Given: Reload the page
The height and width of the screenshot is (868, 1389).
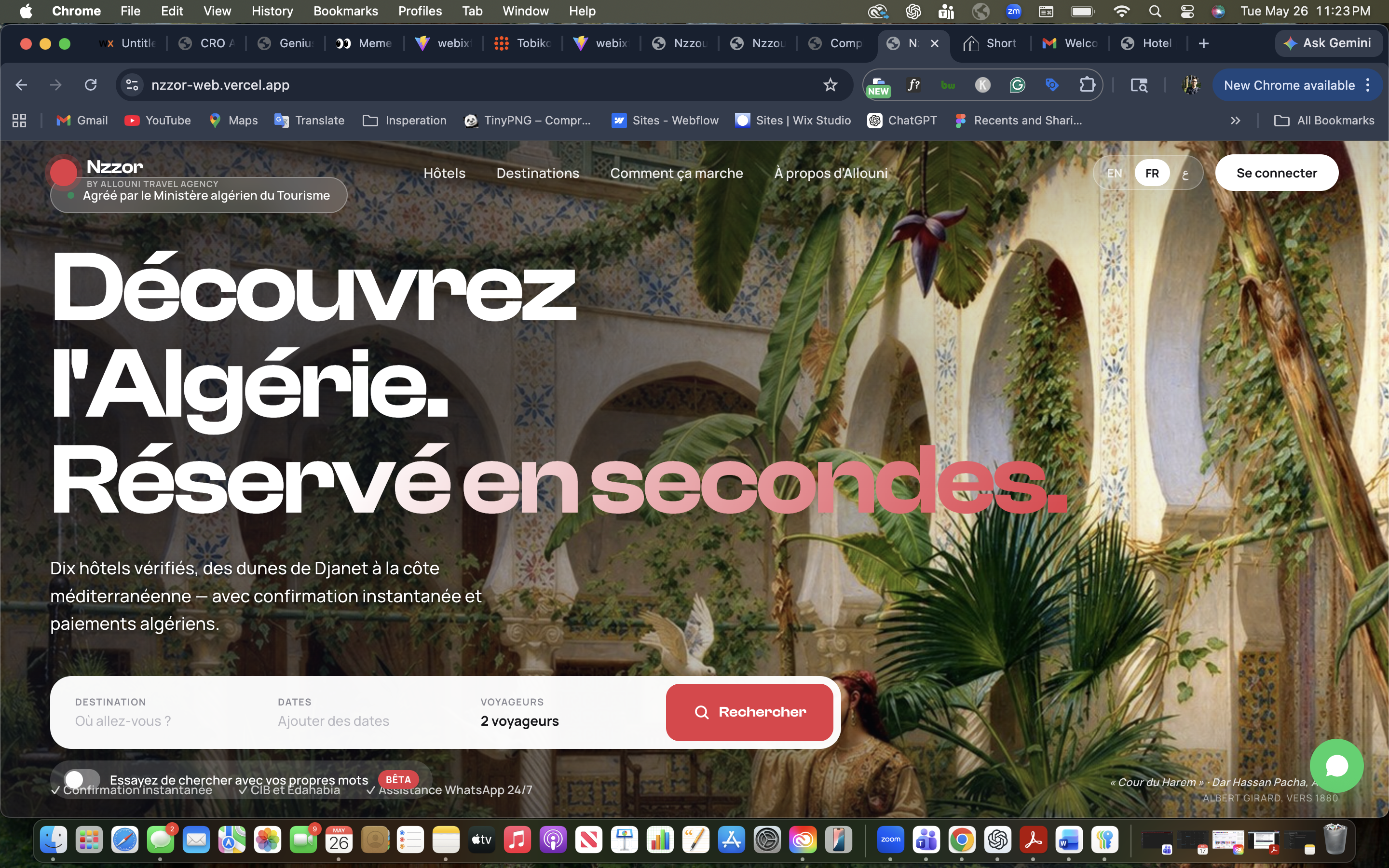Looking at the screenshot, I should [91, 85].
